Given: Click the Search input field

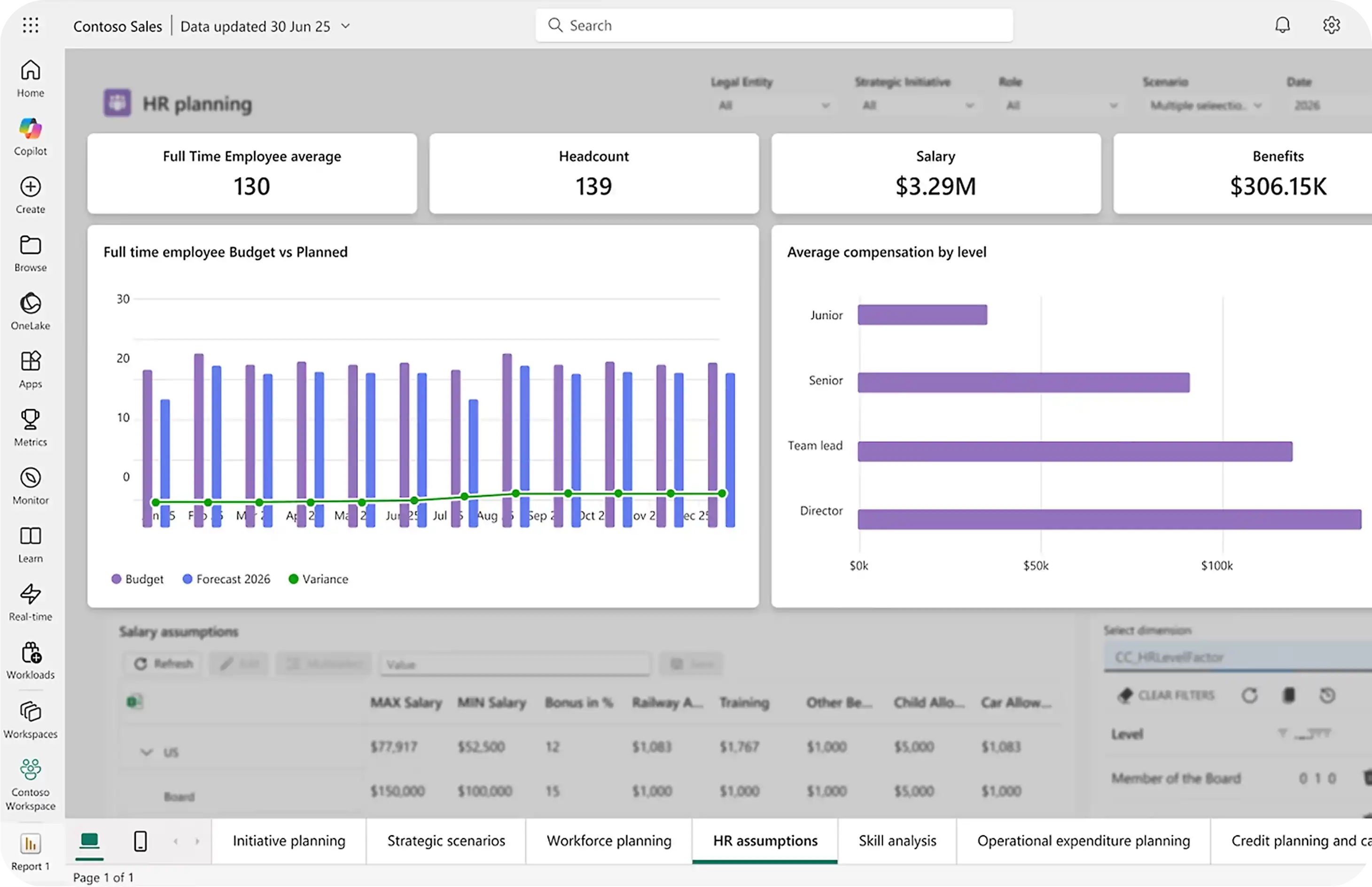Looking at the screenshot, I should point(774,25).
